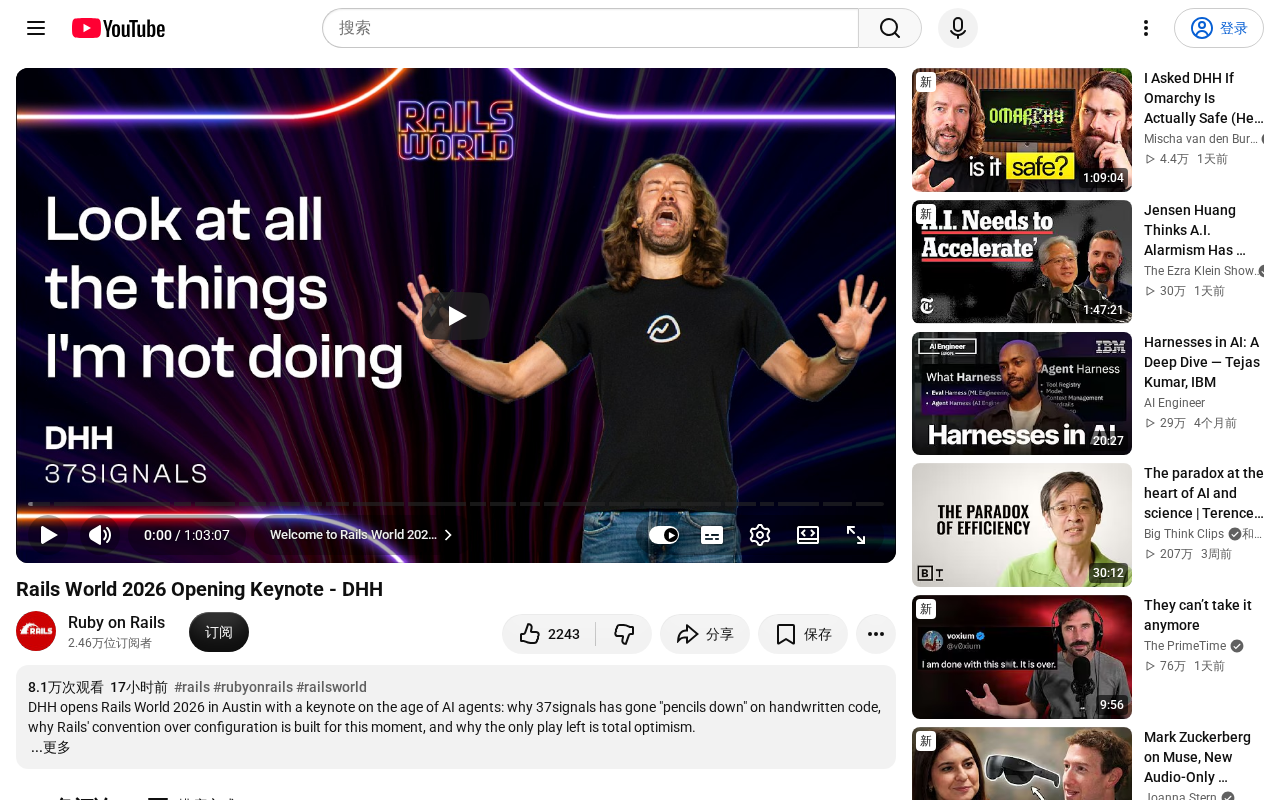The width and height of the screenshot is (1280, 800).
Task: Open more actions ellipsis under video
Action: [x=876, y=634]
